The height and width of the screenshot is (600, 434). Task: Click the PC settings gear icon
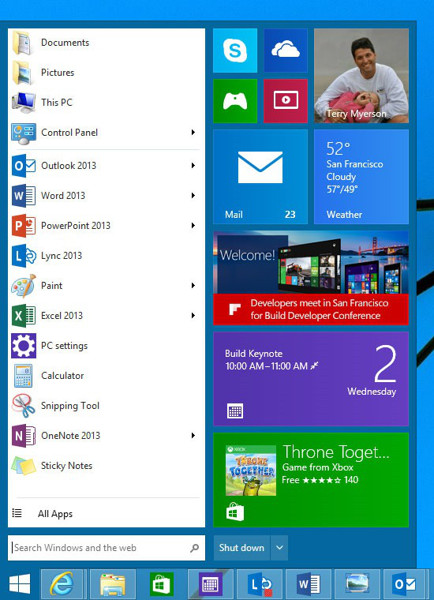tap(23, 346)
